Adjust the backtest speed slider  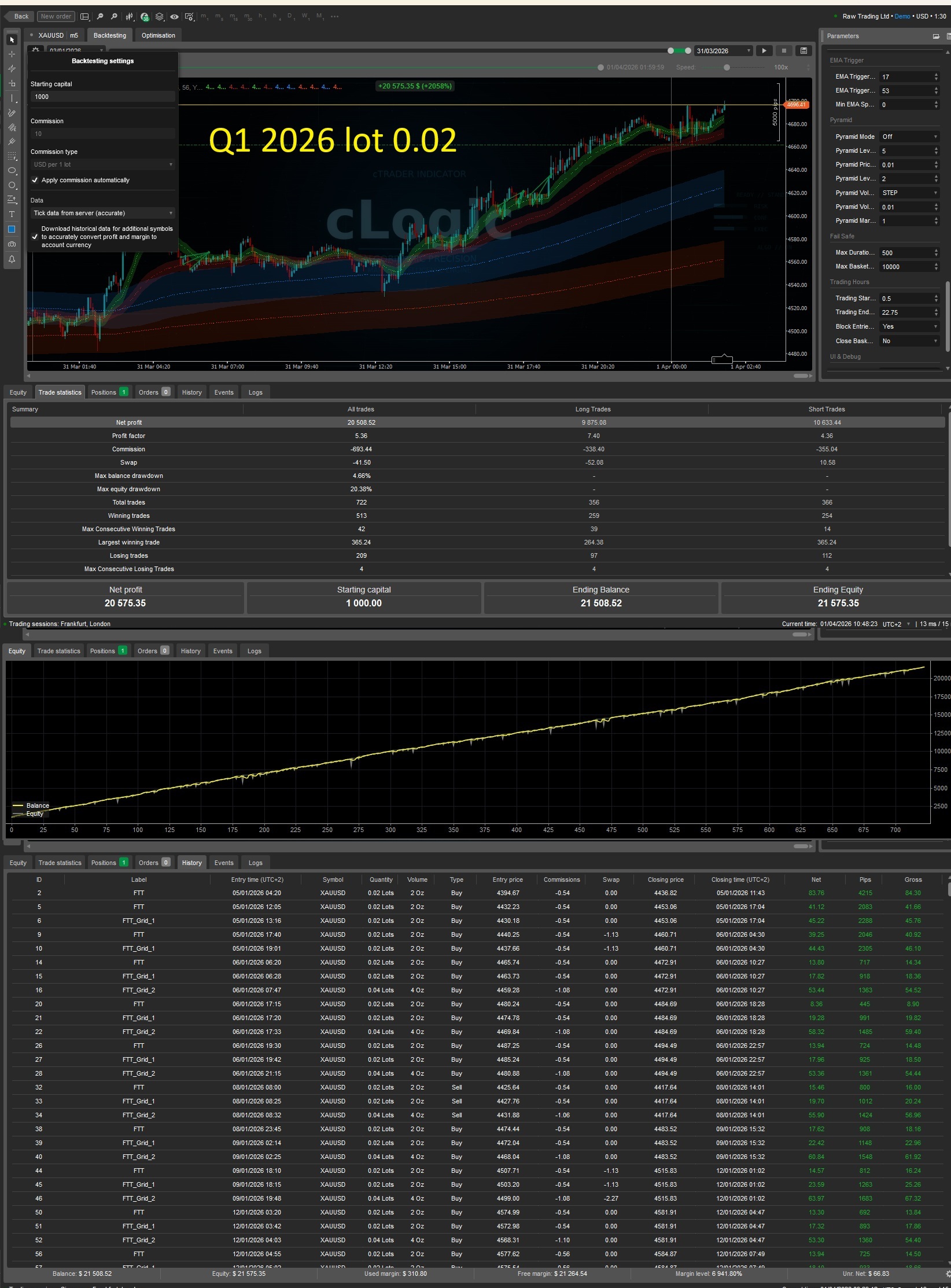[726, 68]
